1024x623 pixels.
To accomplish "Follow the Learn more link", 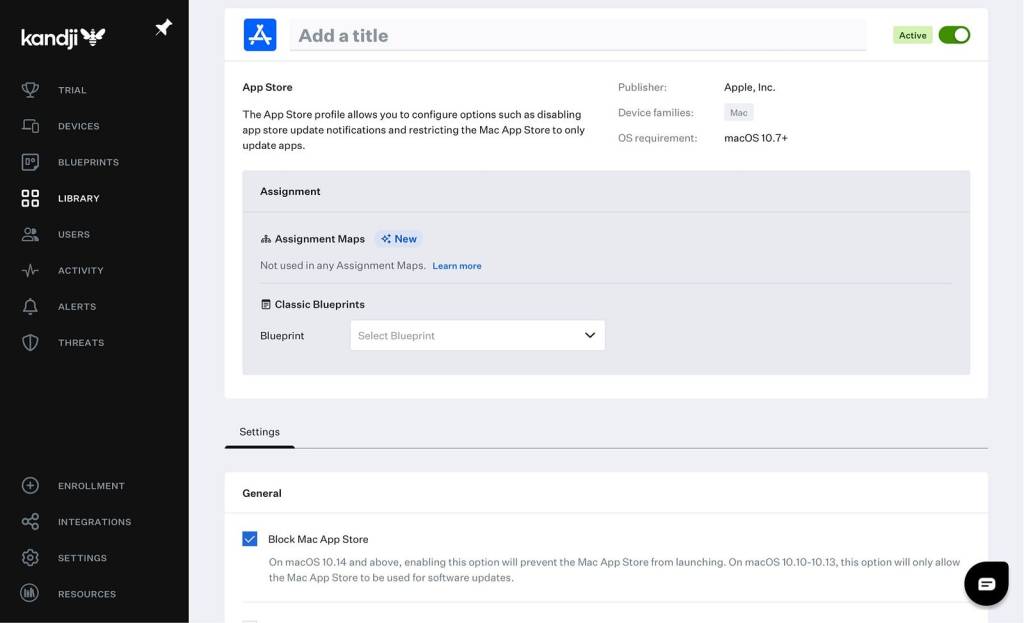I will (x=457, y=266).
